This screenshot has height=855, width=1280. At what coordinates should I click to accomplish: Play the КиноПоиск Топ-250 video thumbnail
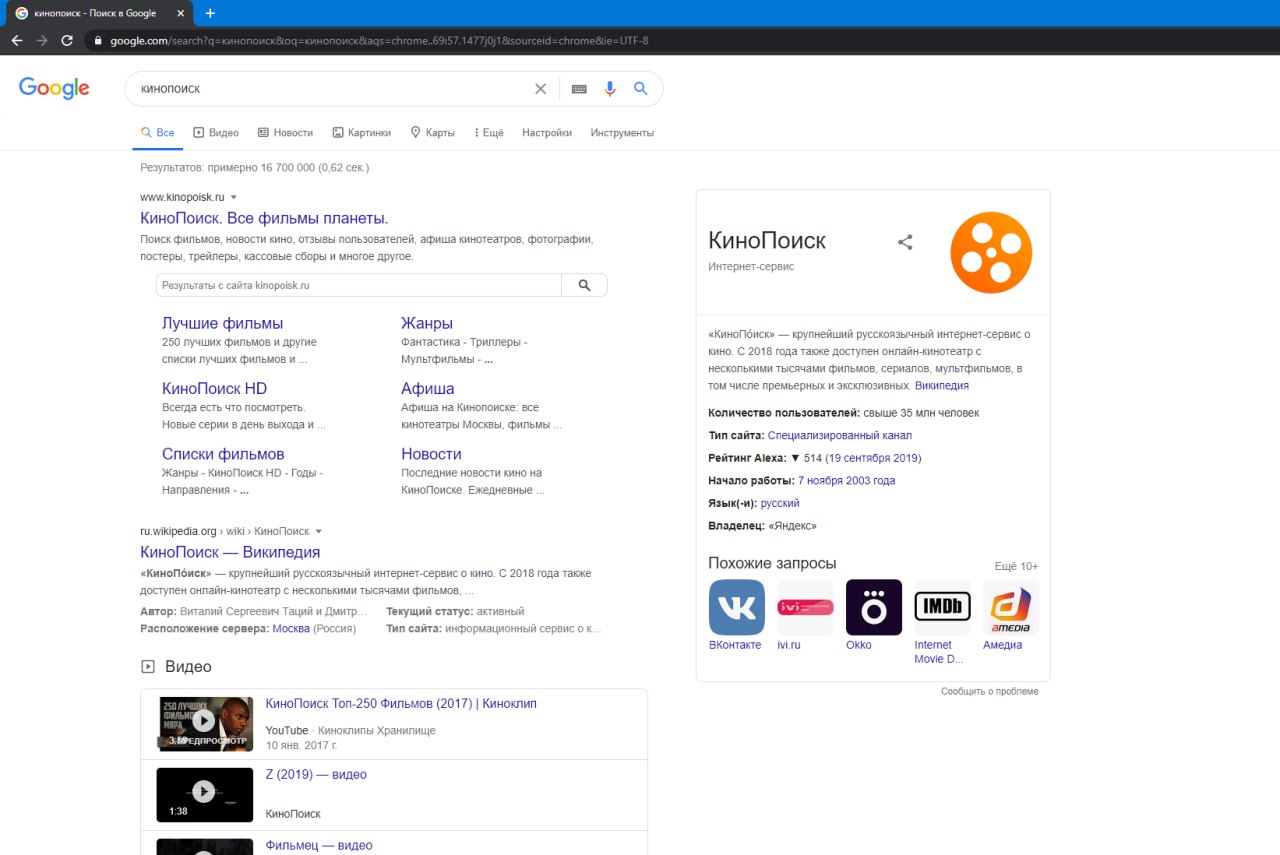tap(204, 724)
